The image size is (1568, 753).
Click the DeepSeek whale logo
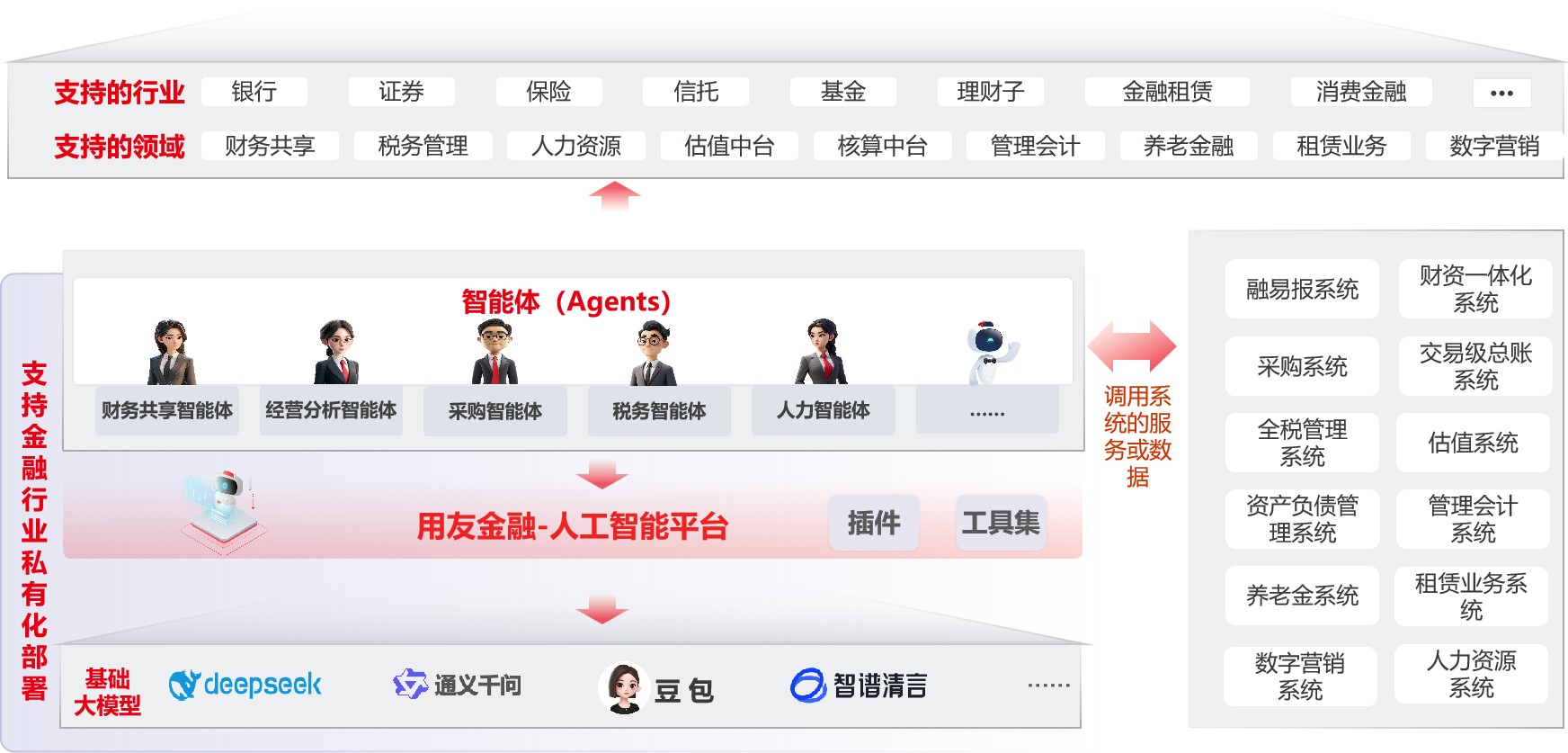point(184,686)
